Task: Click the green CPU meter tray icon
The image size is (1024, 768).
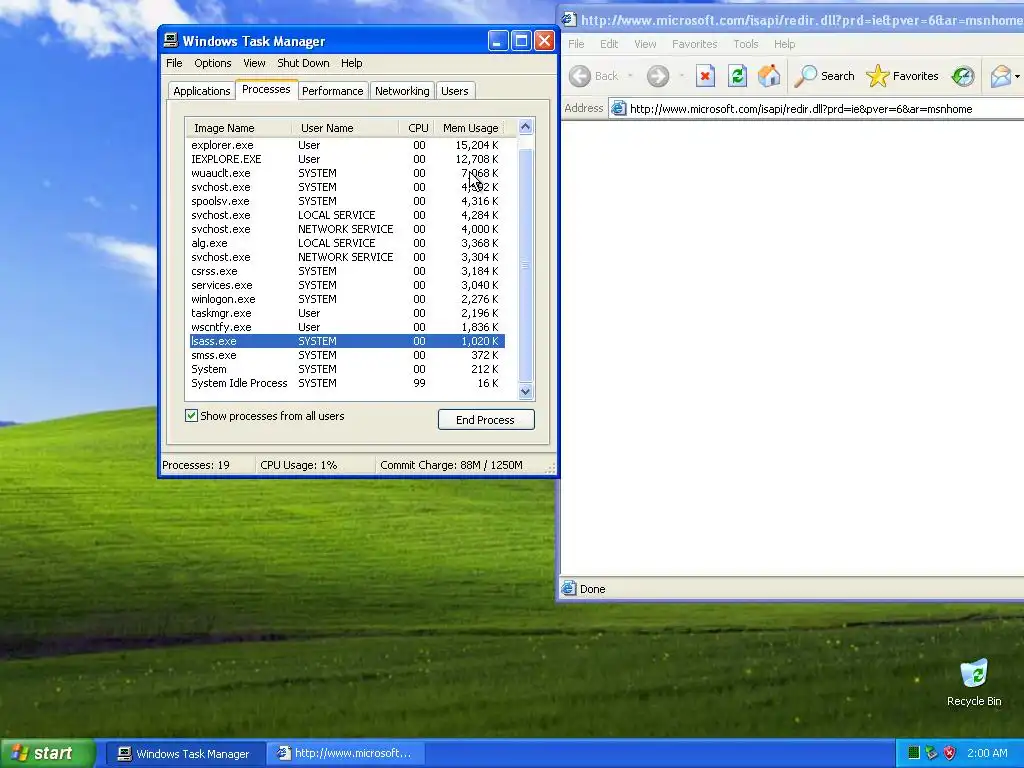Action: click(914, 753)
